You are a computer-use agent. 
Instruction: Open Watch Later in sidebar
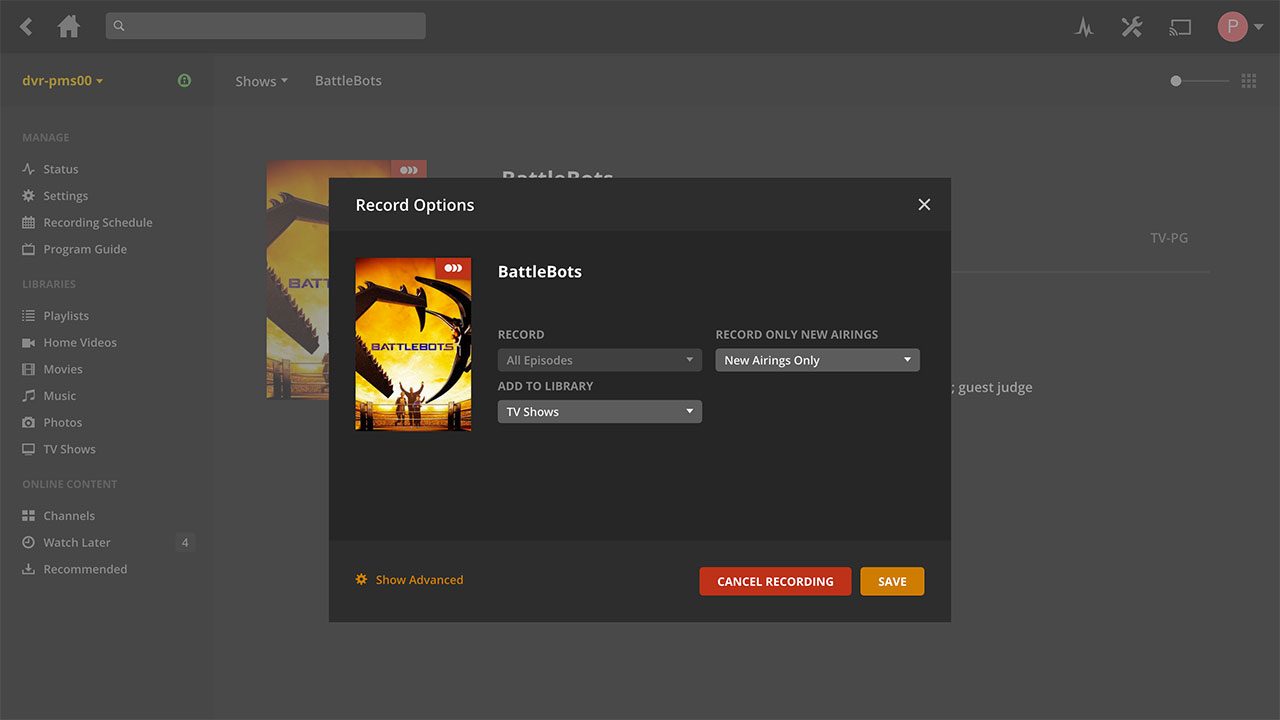(77, 543)
